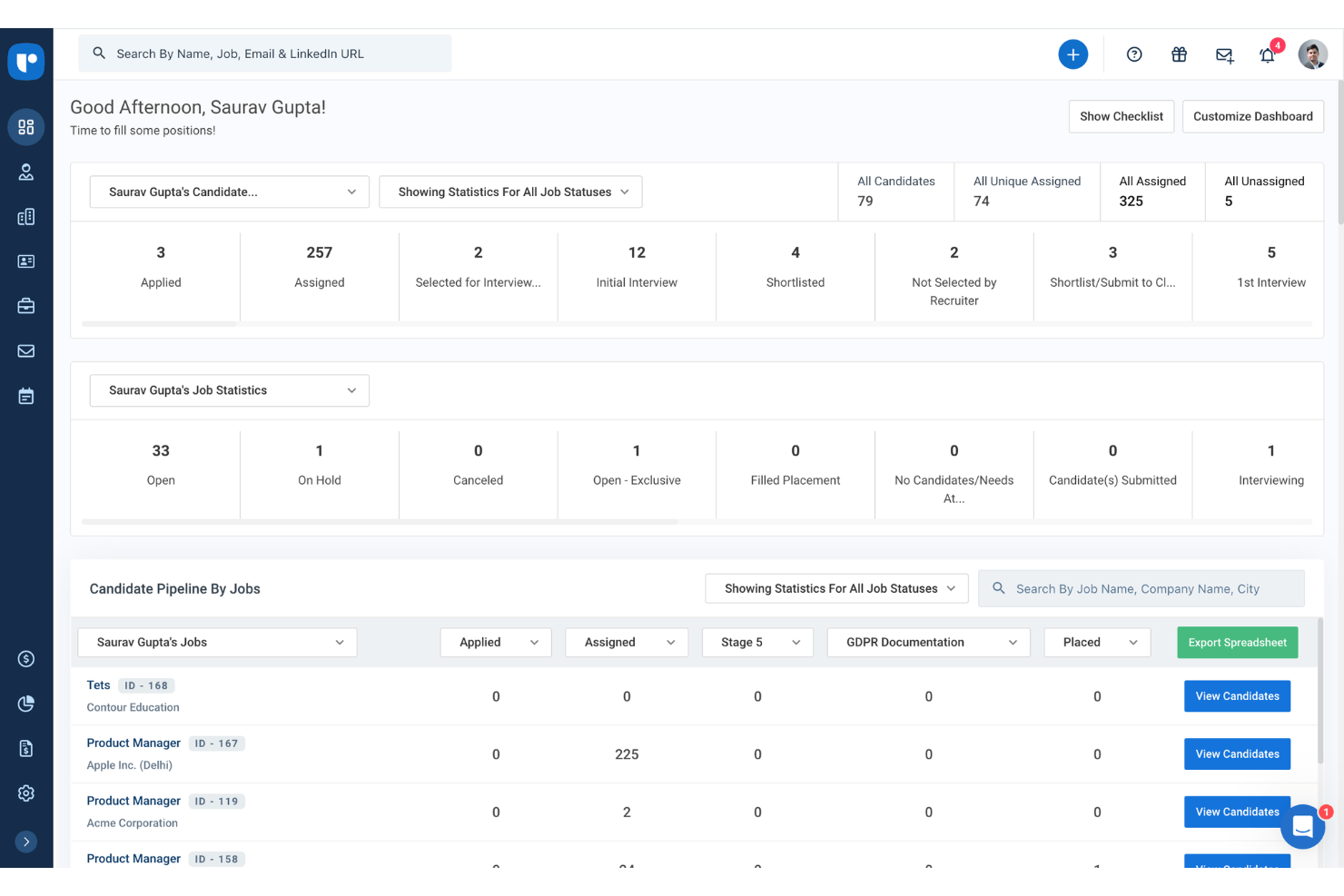Open the Deals dollar sidebar icon
Image resolution: width=1344 pixels, height=896 pixels.
click(26, 659)
